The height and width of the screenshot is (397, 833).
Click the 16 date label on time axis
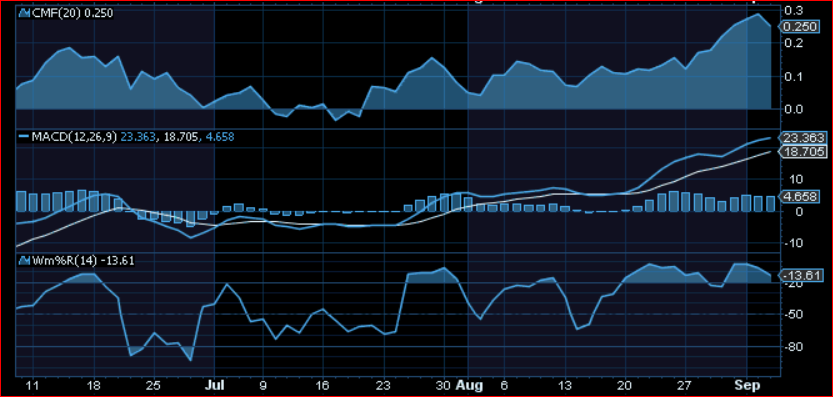pyautogui.click(x=322, y=384)
